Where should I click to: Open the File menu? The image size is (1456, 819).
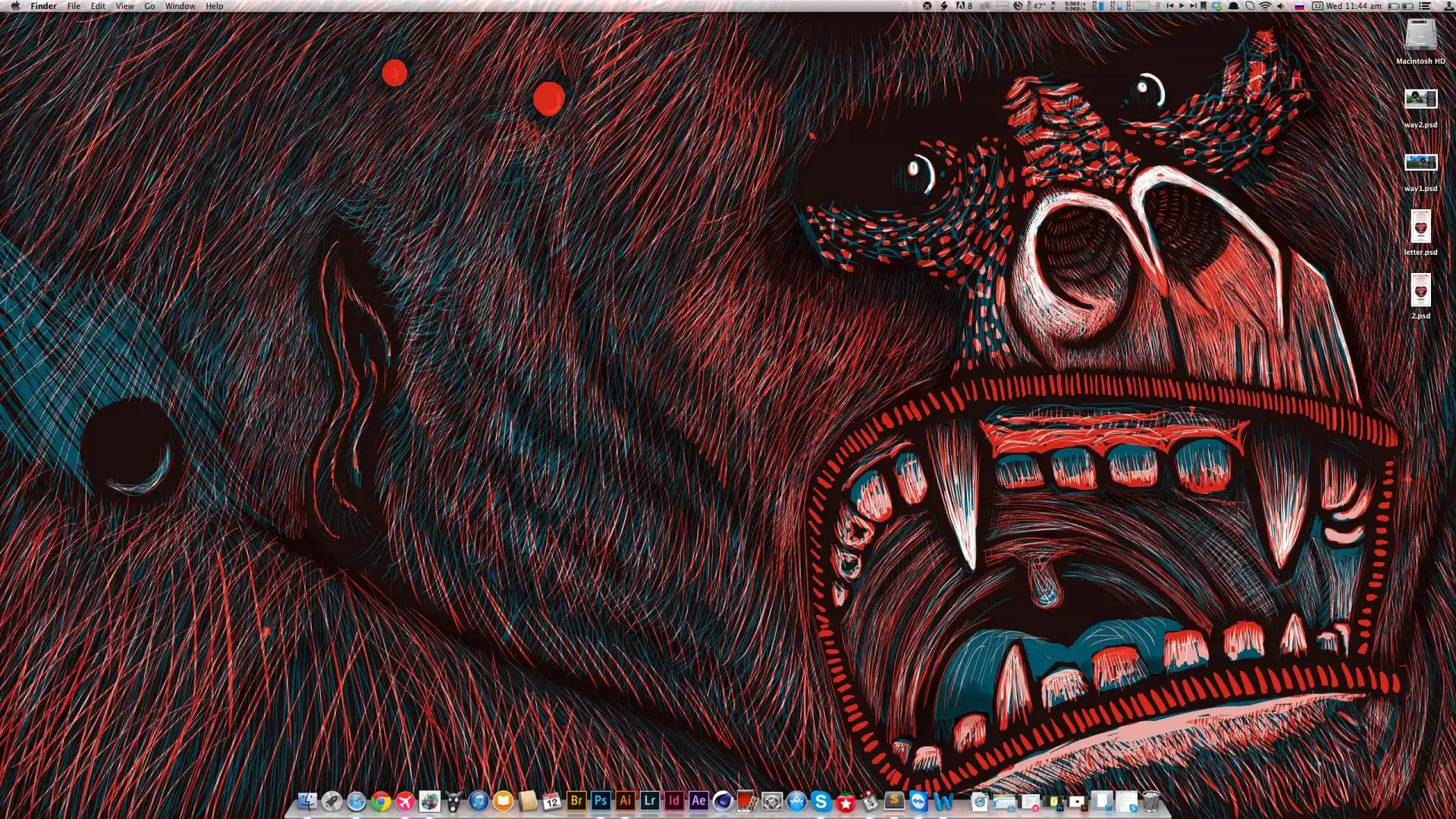click(x=74, y=6)
